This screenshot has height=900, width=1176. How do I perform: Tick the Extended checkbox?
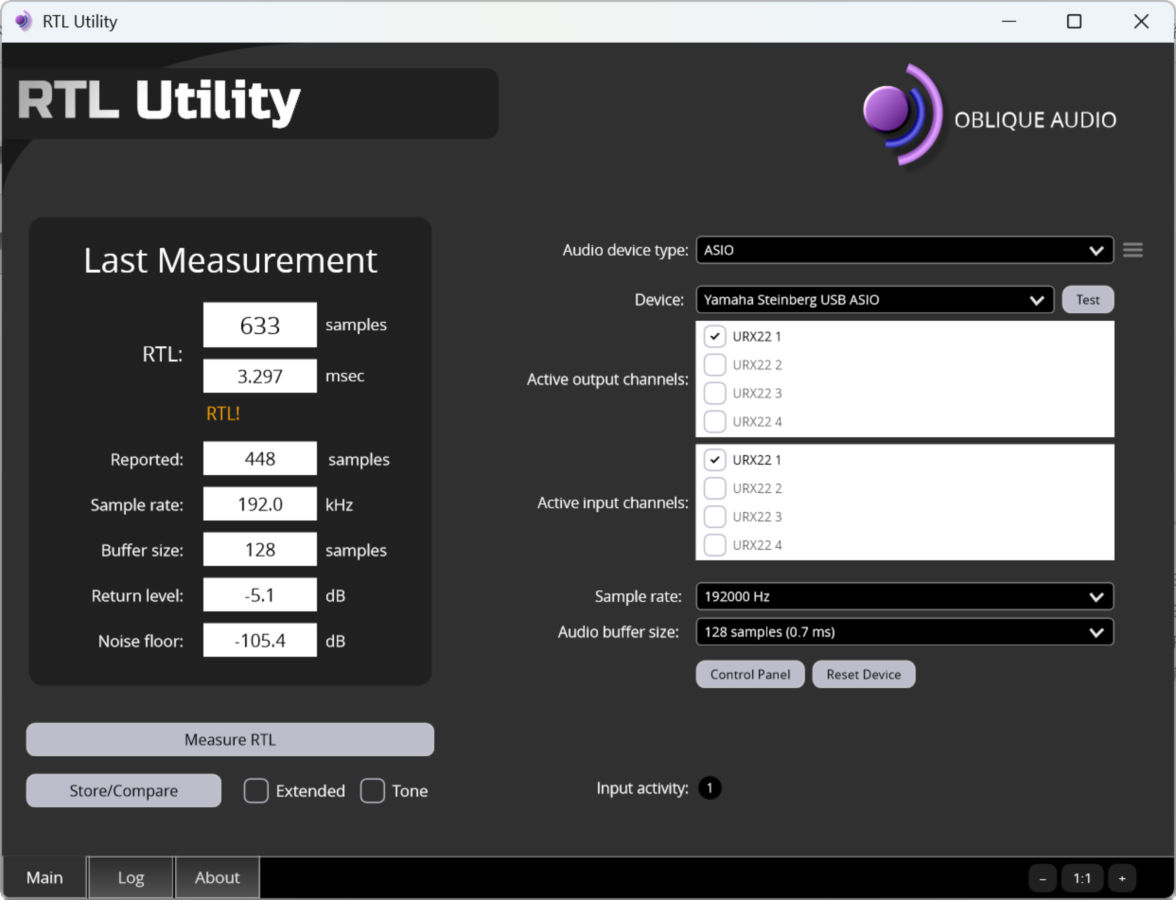pos(256,790)
